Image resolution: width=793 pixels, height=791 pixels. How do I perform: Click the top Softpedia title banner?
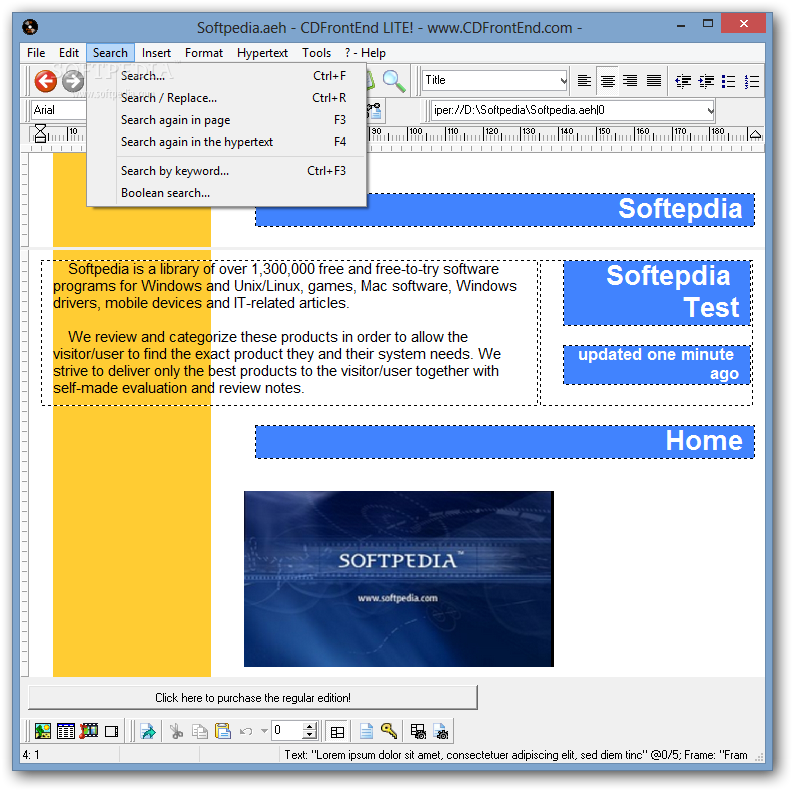click(x=505, y=210)
